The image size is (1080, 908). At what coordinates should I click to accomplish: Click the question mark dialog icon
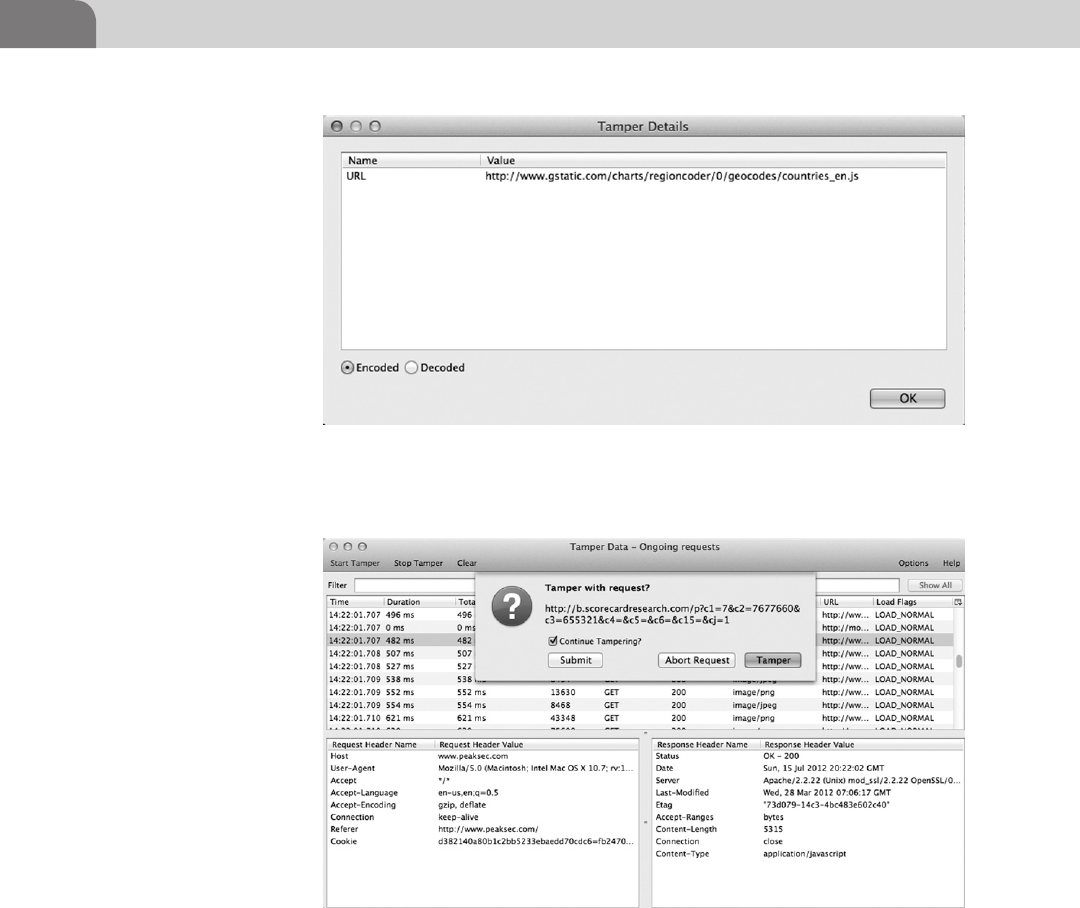point(511,606)
